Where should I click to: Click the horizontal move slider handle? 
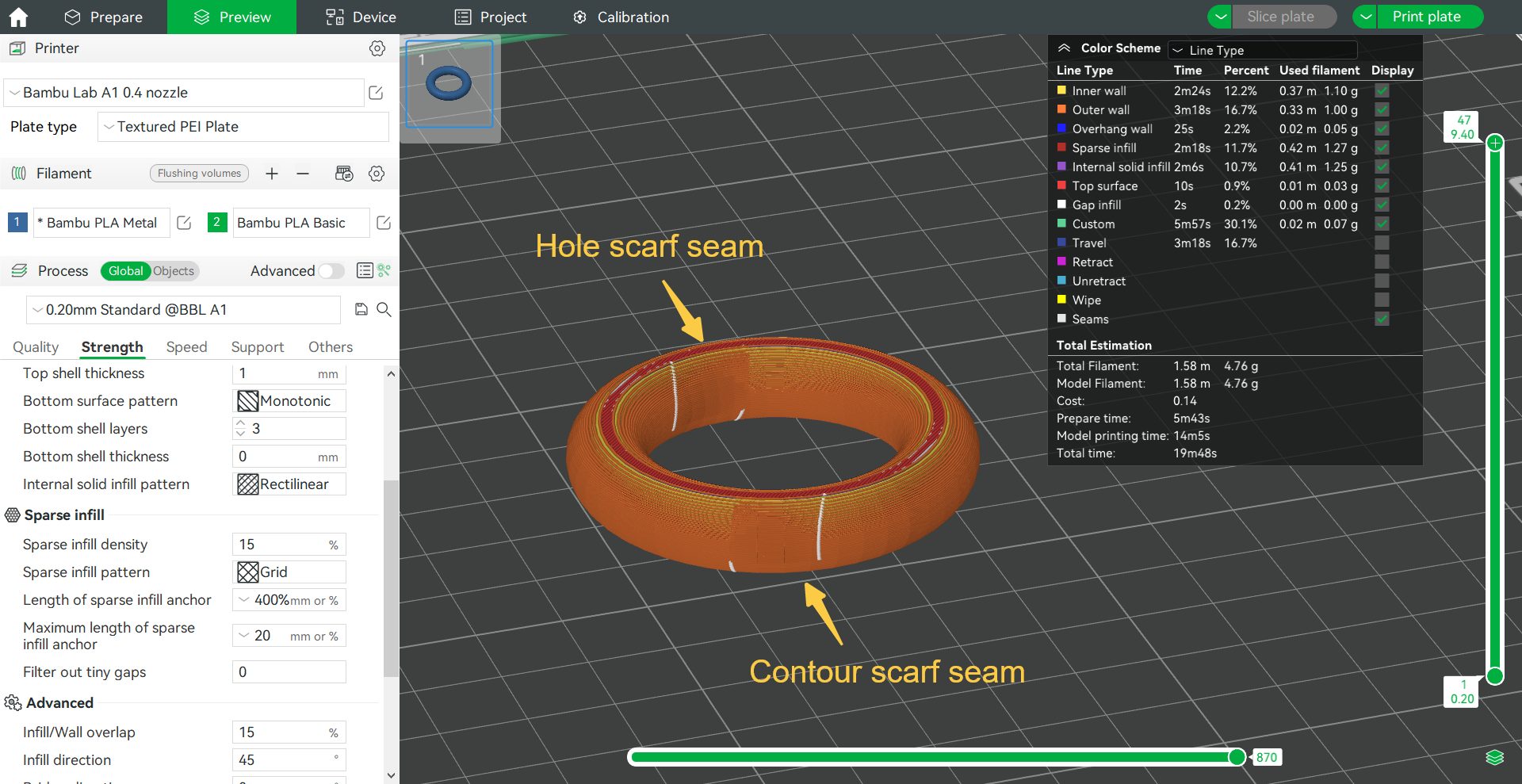(1236, 757)
